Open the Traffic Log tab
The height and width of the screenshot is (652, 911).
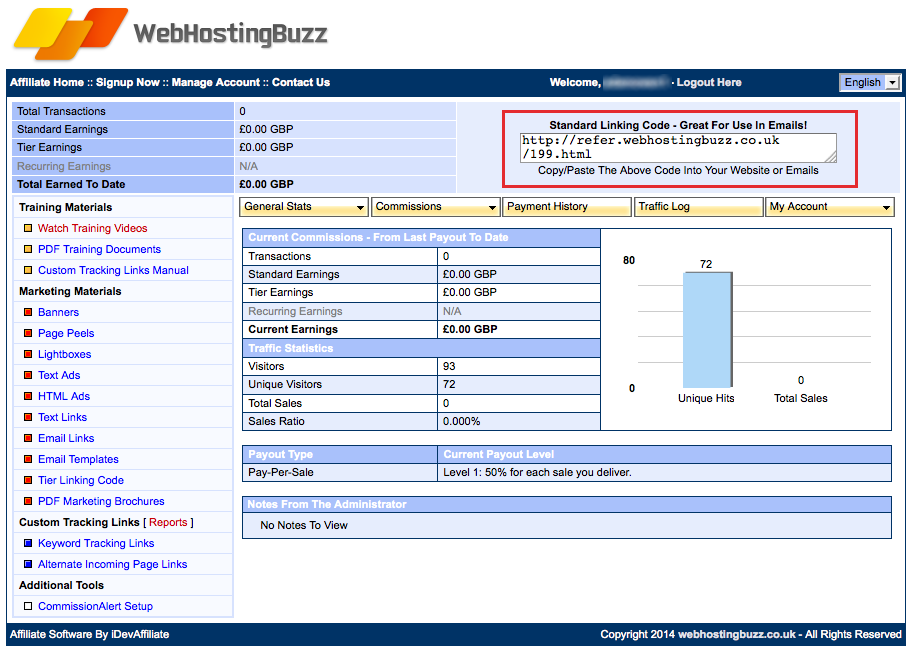[698, 207]
